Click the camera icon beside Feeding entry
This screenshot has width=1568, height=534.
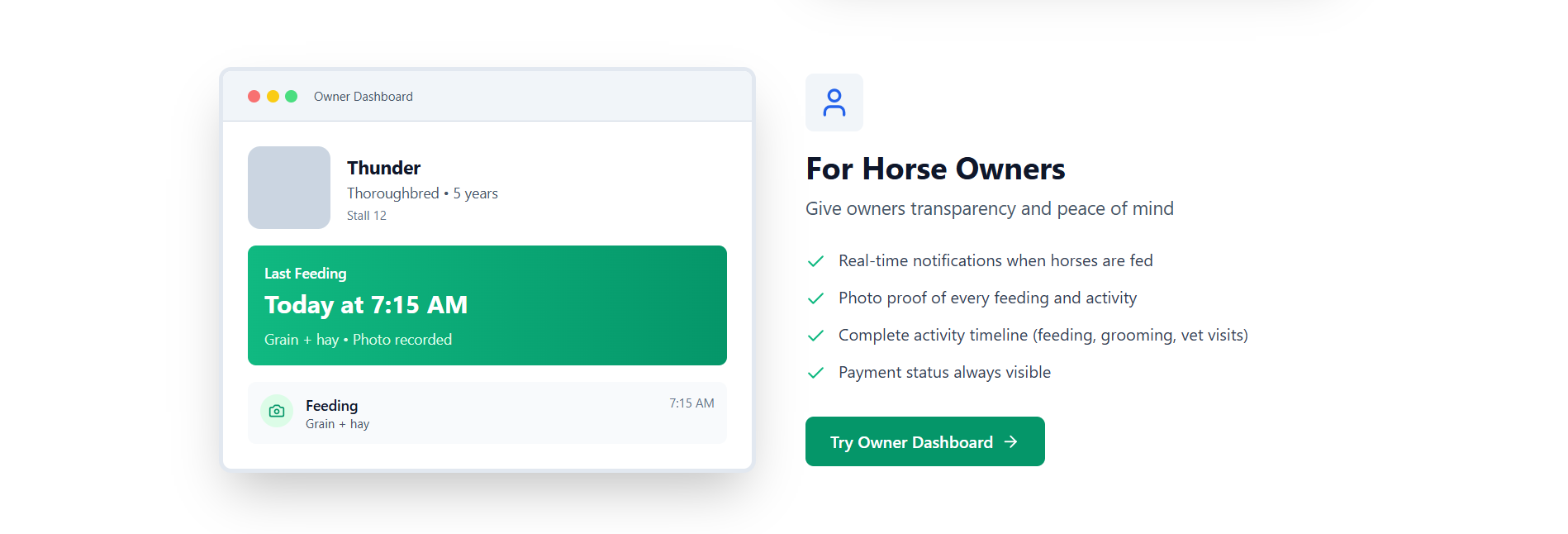(x=277, y=411)
